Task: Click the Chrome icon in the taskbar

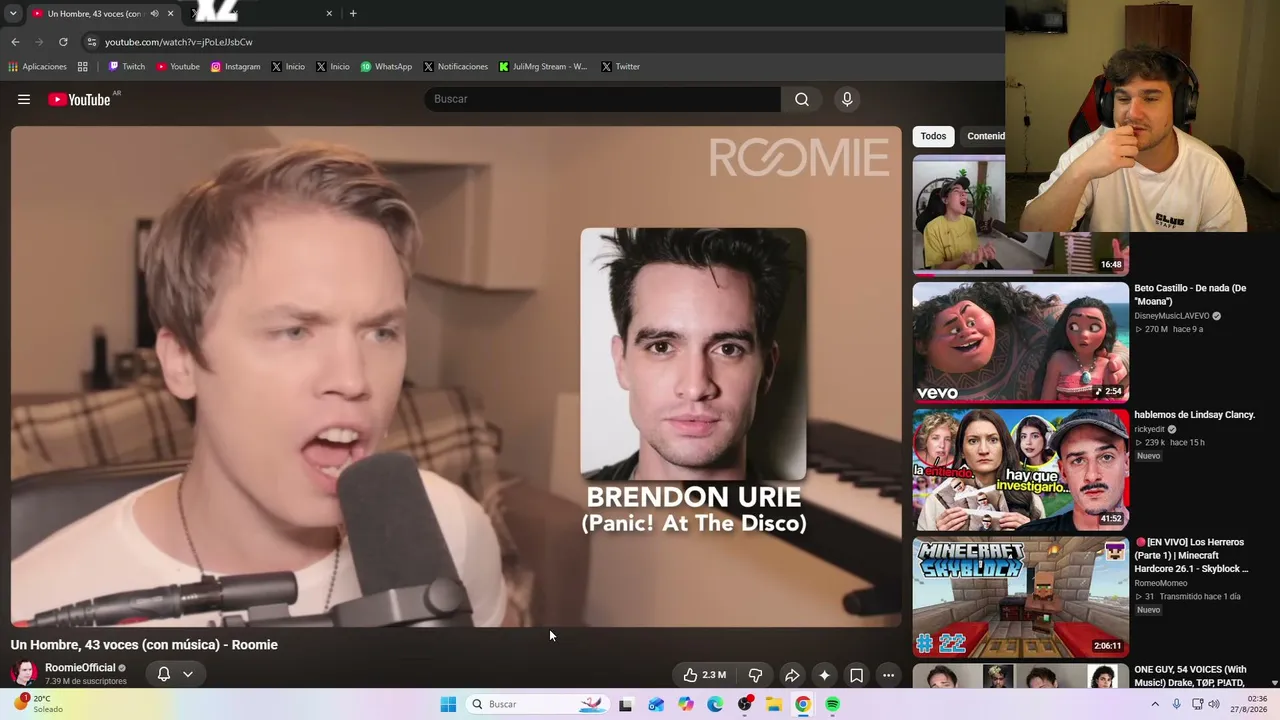Action: point(803,704)
